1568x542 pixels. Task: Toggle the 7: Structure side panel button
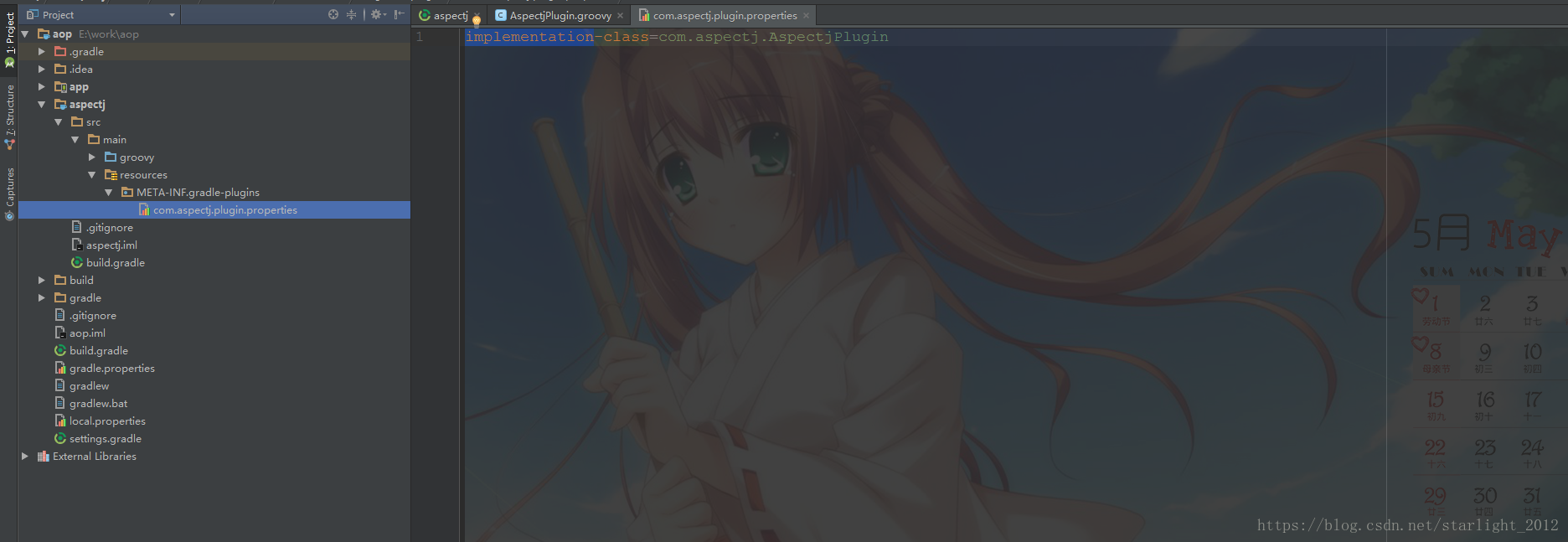pyautogui.click(x=9, y=117)
